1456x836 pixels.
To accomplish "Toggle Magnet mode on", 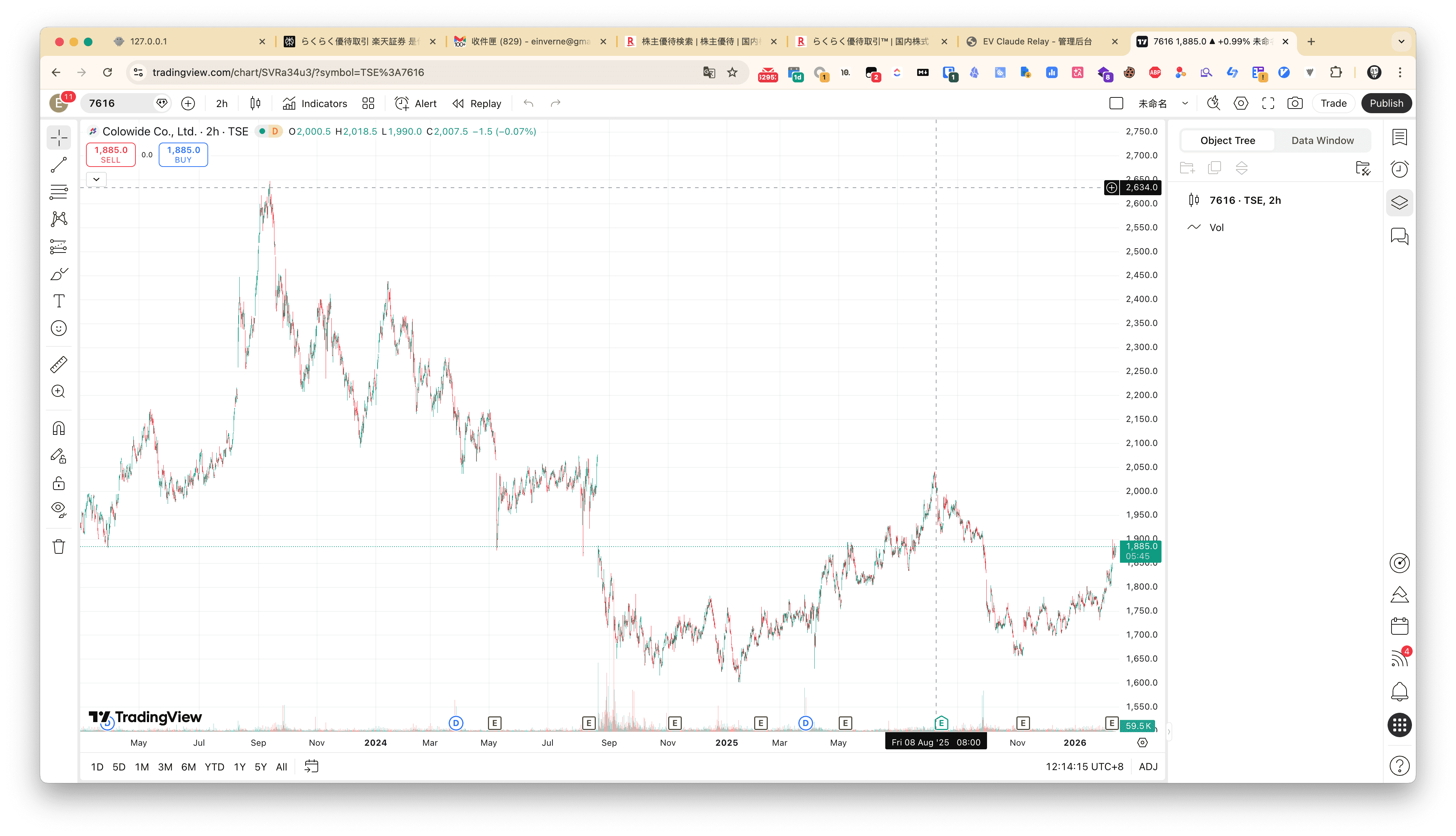I will pyautogui.click(x=58, y=428).
